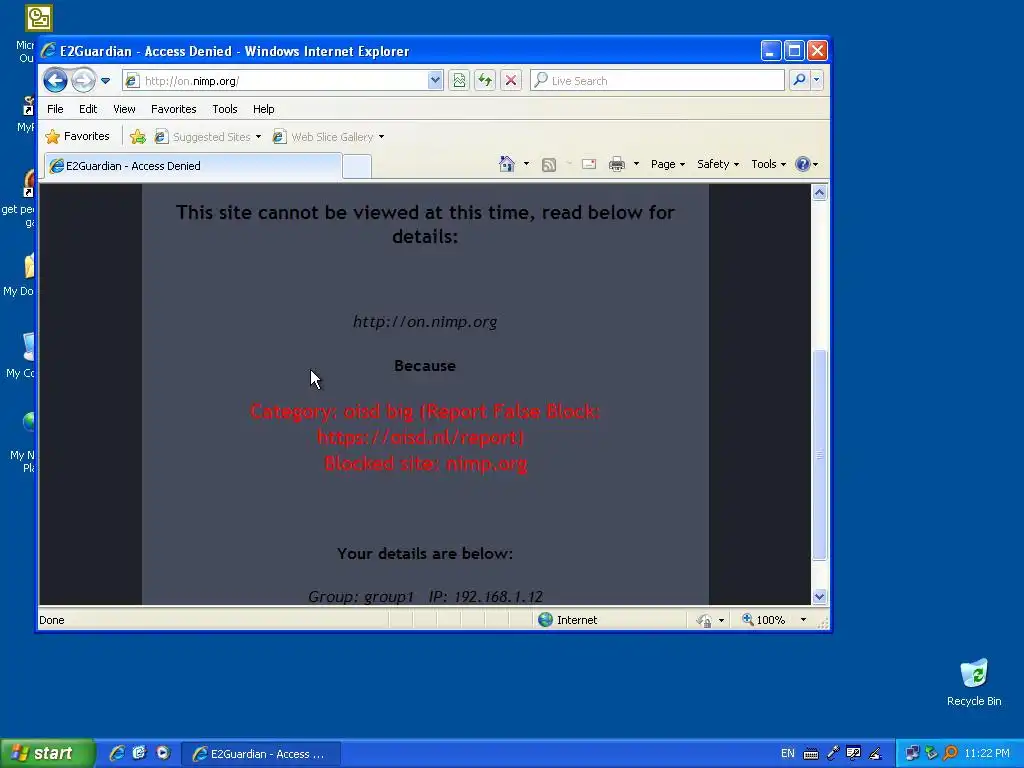Open the search provider dropdown arrow
The image size is (1024, 768).
click(x=816, y=80)
